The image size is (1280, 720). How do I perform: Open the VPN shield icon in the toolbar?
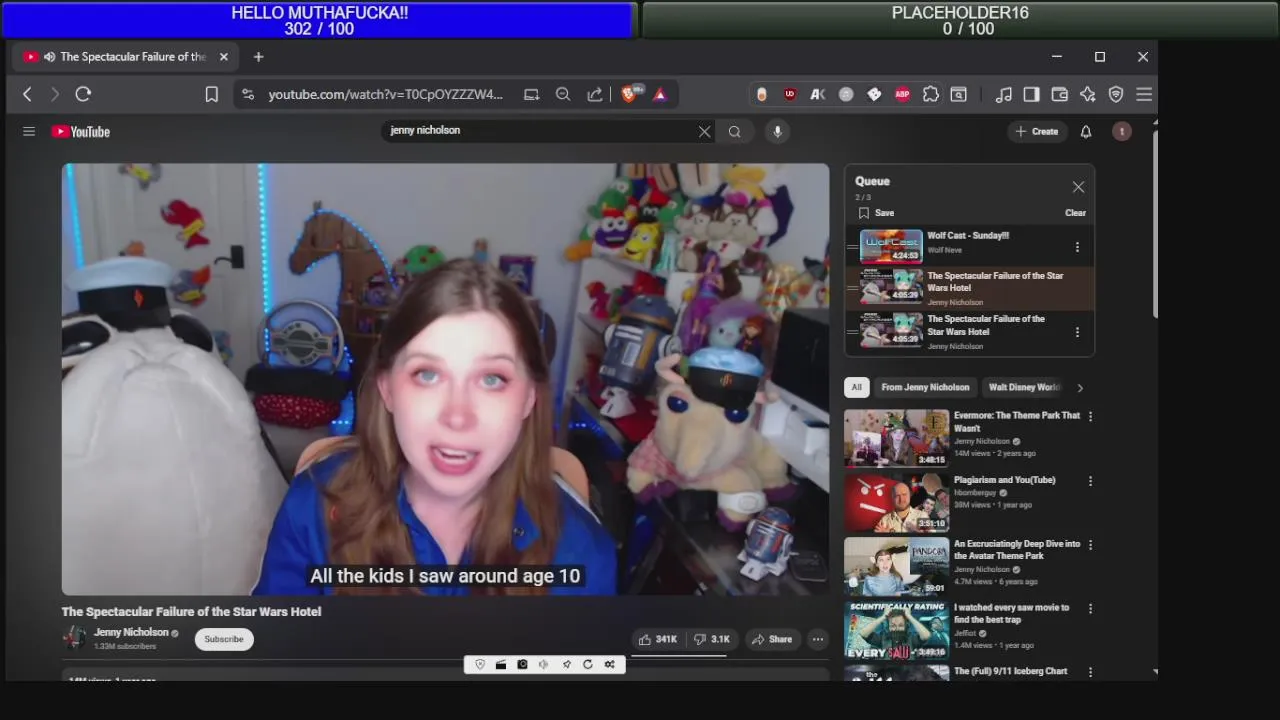pos(1116,94)
